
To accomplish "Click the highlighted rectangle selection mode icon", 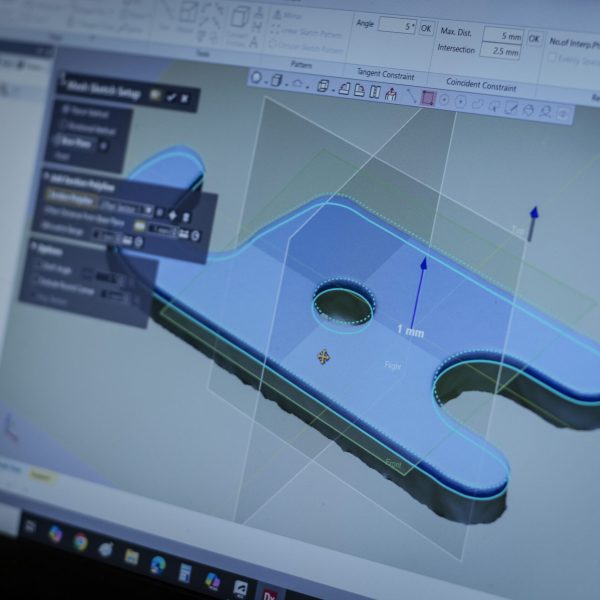I will (429, 98).
